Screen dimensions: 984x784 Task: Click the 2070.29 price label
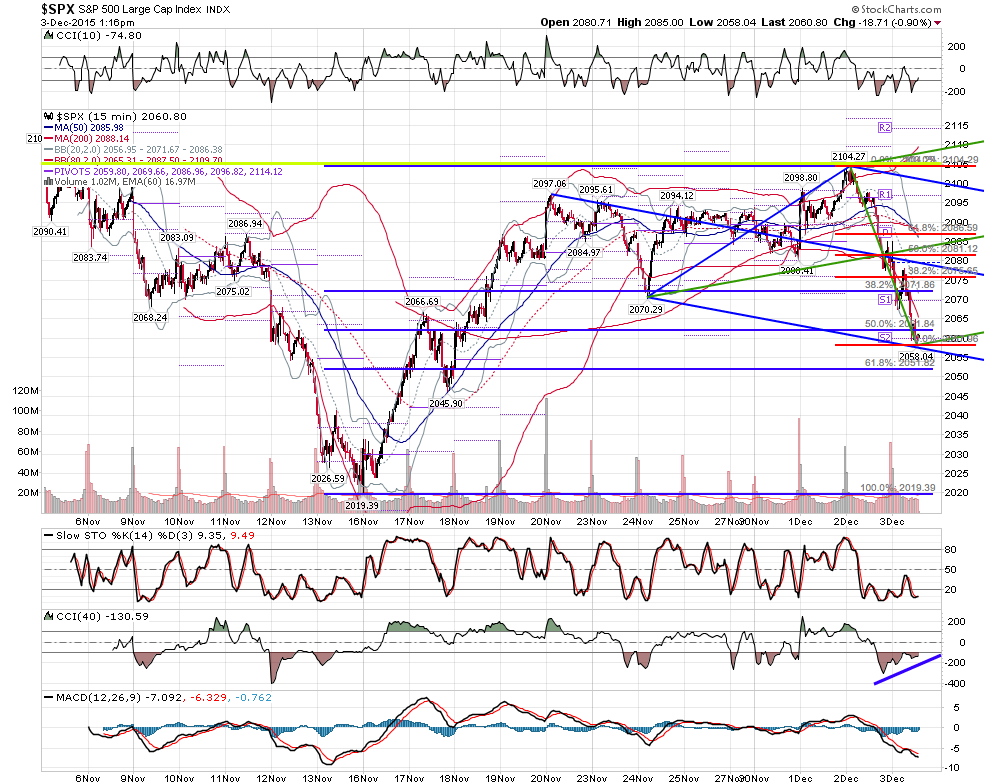[x=645, y=309]
